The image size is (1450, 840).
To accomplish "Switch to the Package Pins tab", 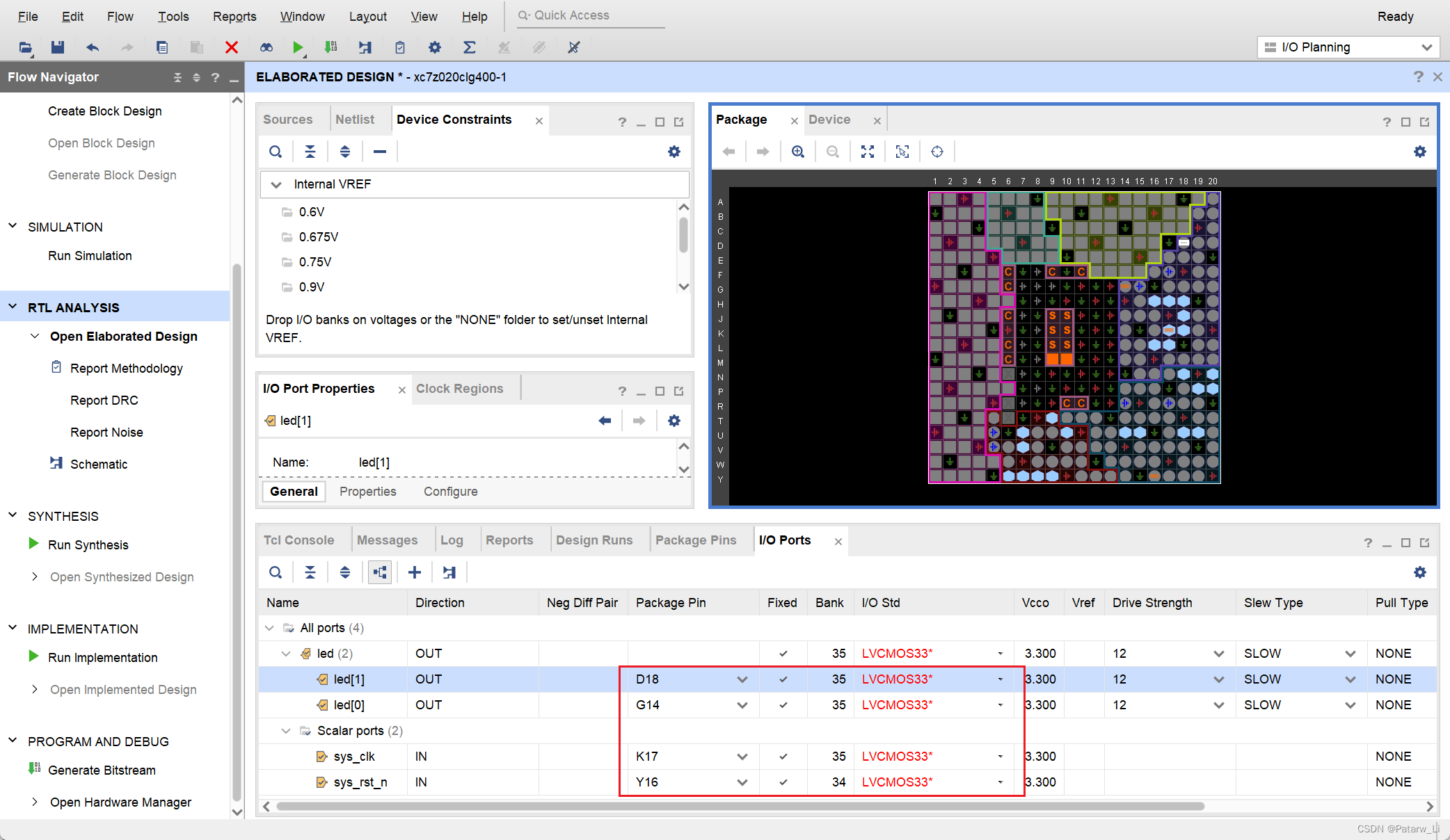I will tap(695, 540).
